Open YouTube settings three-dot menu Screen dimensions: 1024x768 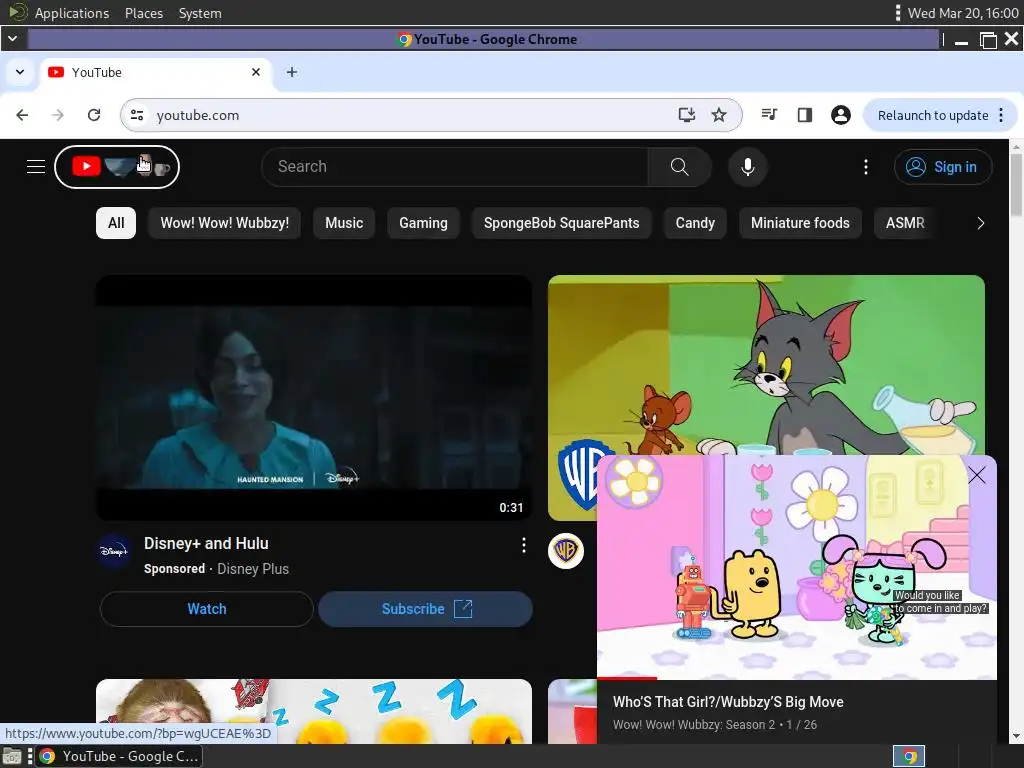(x=866, y=167)
